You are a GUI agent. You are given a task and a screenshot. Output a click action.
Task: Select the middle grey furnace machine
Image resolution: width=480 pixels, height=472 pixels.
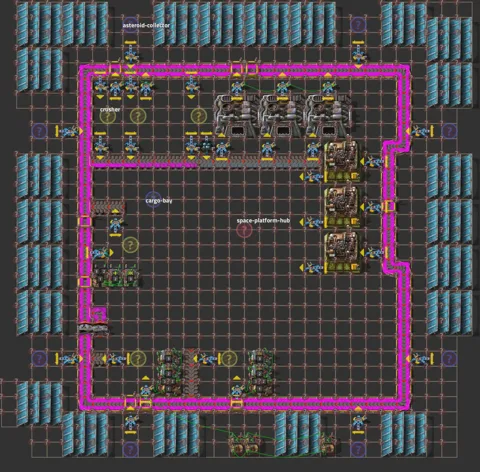click(x=282, y=116)
